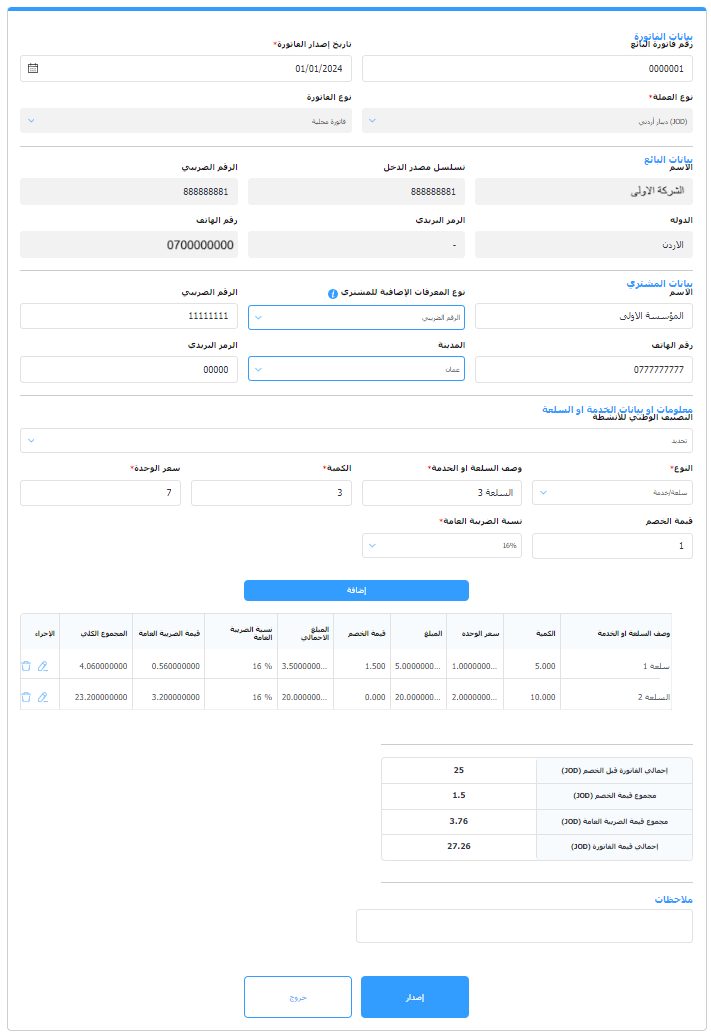Click table cell السلعة 2 description
Image resolution: width=711 pixels, height=1035 pixels.
coord(654,697)
